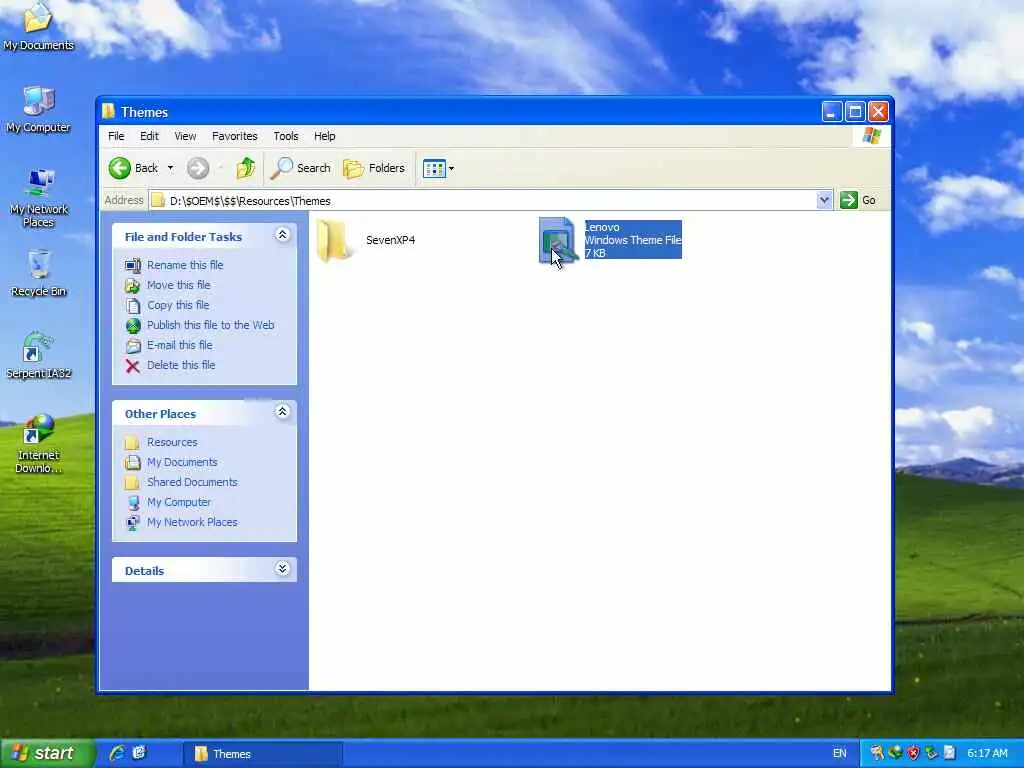Click the green Back arrow button
This screenshot has height=768, width=1024.
tap(120, 168)
